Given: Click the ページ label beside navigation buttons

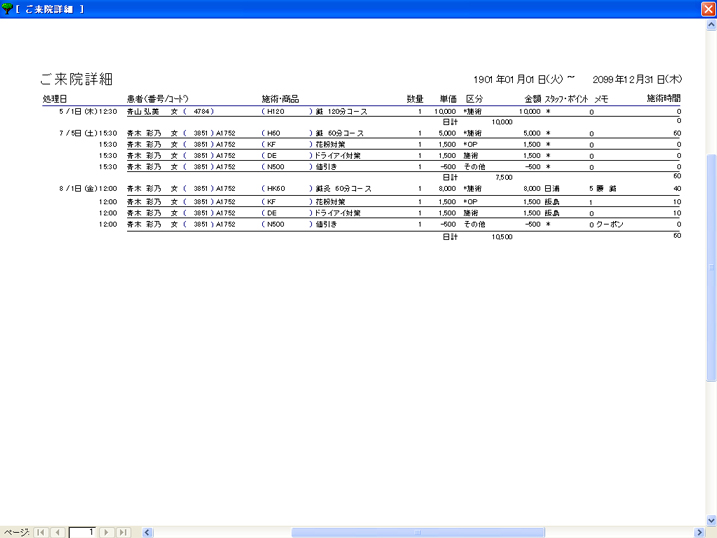Looking at the screenshot, I should pos(16,532).
